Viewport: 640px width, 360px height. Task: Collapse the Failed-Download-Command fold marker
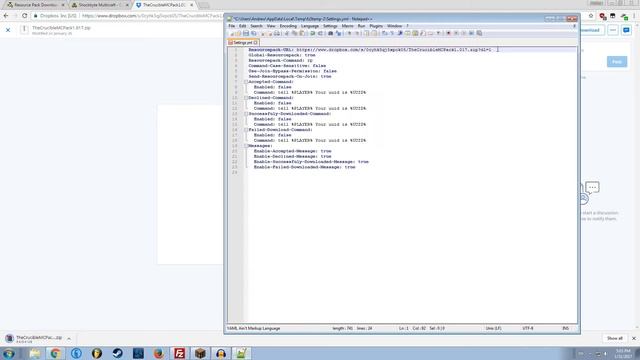[246, 130]
